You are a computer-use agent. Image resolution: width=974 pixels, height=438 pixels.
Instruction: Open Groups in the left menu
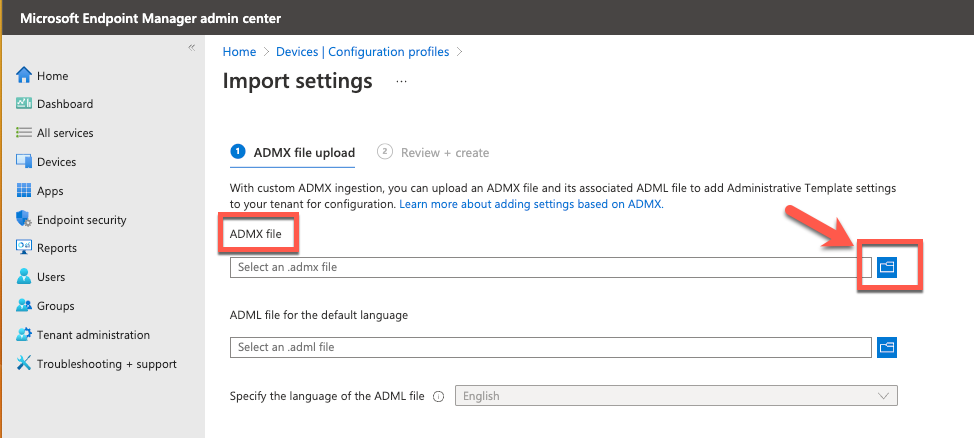(x=55, y=306)
